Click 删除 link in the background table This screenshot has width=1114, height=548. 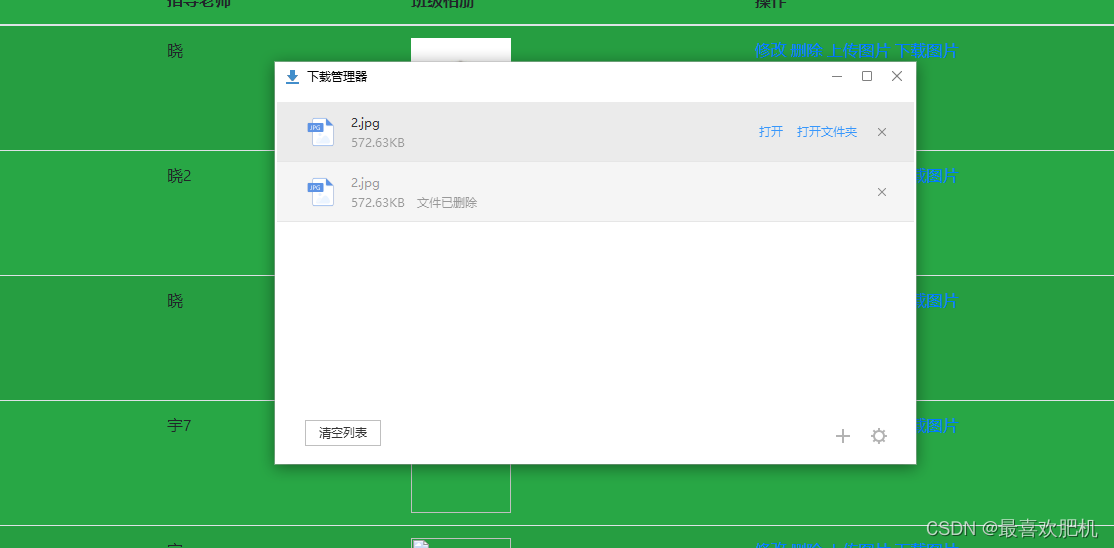[x=807, y=51]
